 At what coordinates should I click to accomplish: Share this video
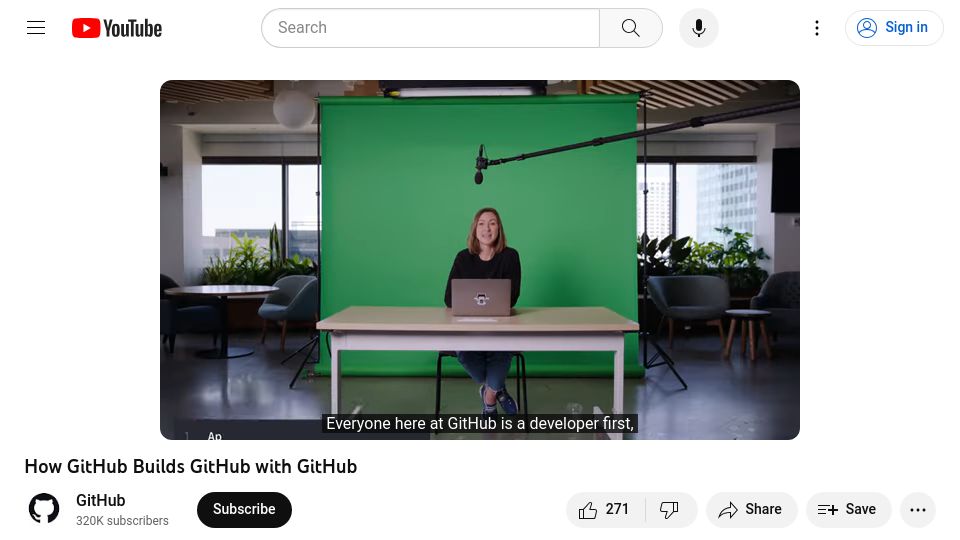click(x=751, y=509)
